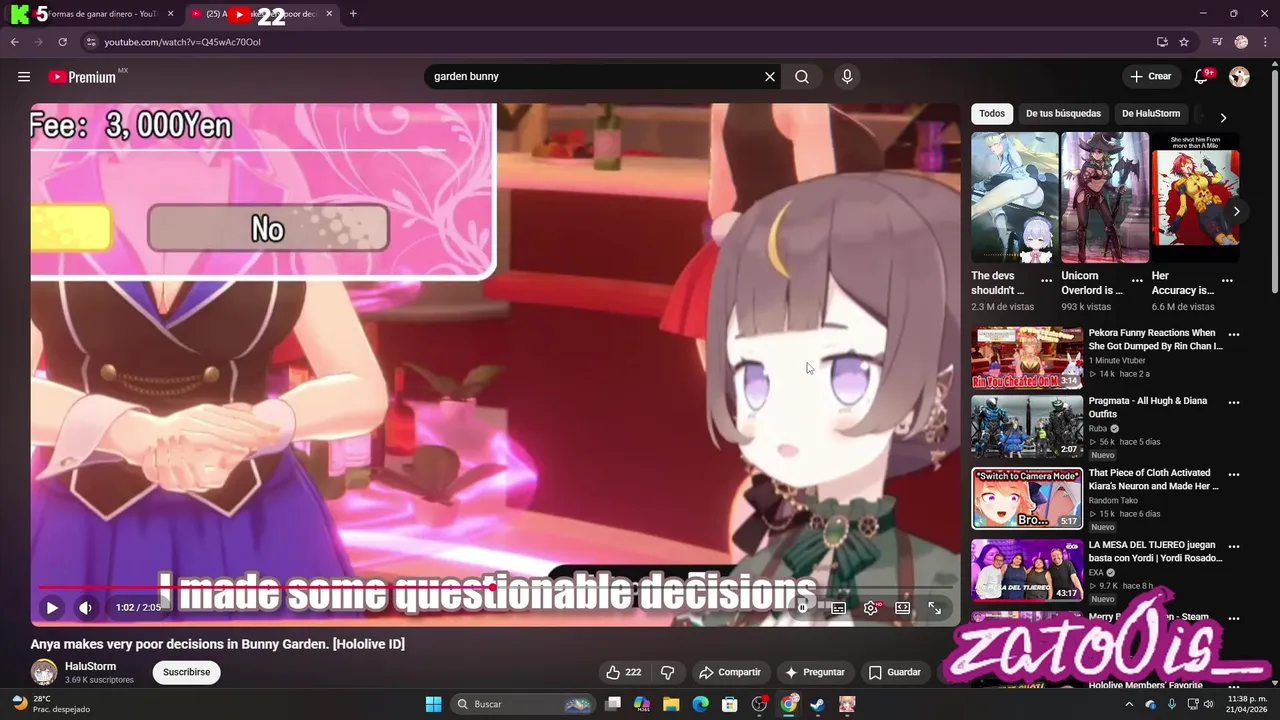Like the video with the thumbs-up button
1280x720 pixels.
(x=624, y=672)
